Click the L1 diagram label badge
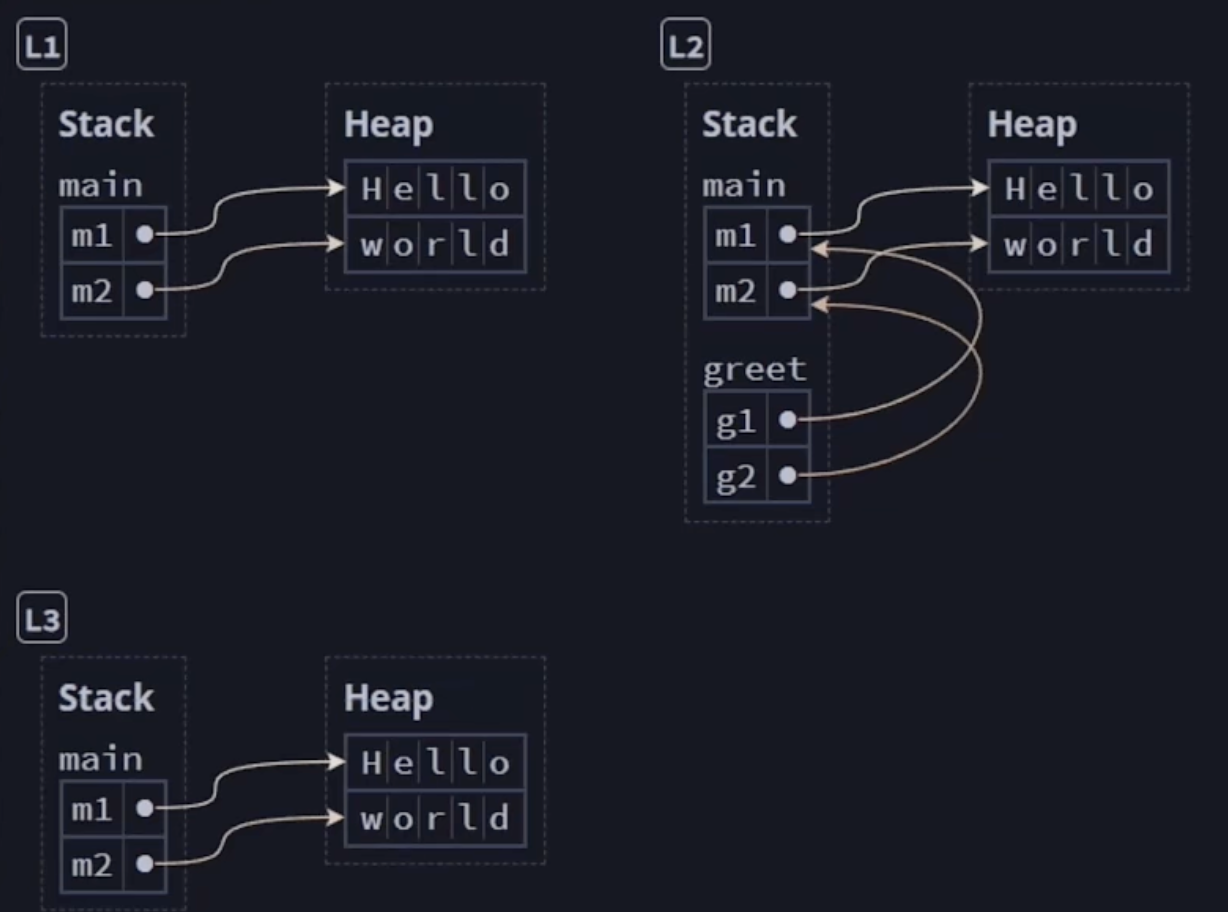Image resolution: width=1228 pixels, height=912 pixels. [42, 48]
